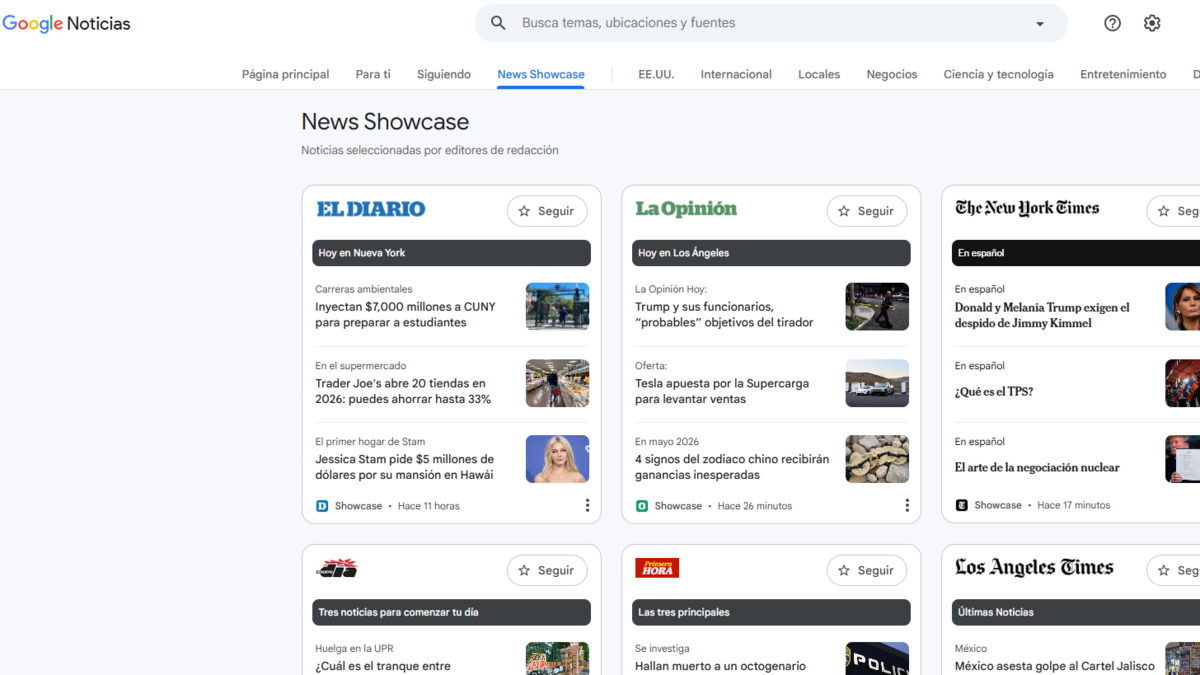This screenshot has width=1200, height=675.
Task: Open El Diario card three-dot menu
Action: (587, 506)
